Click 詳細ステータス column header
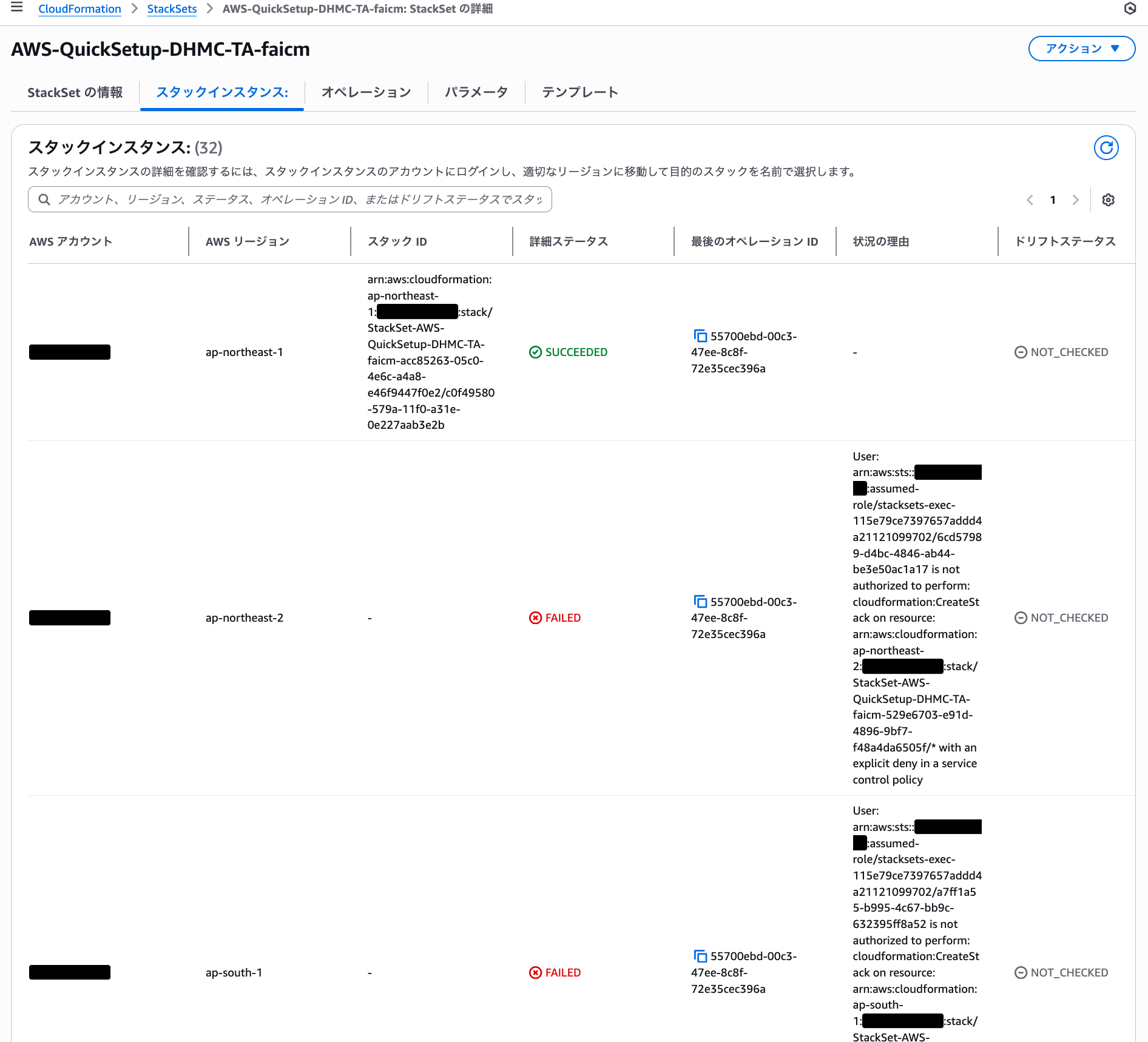Screen dimensions: 1148x1042 coord(569,241)
